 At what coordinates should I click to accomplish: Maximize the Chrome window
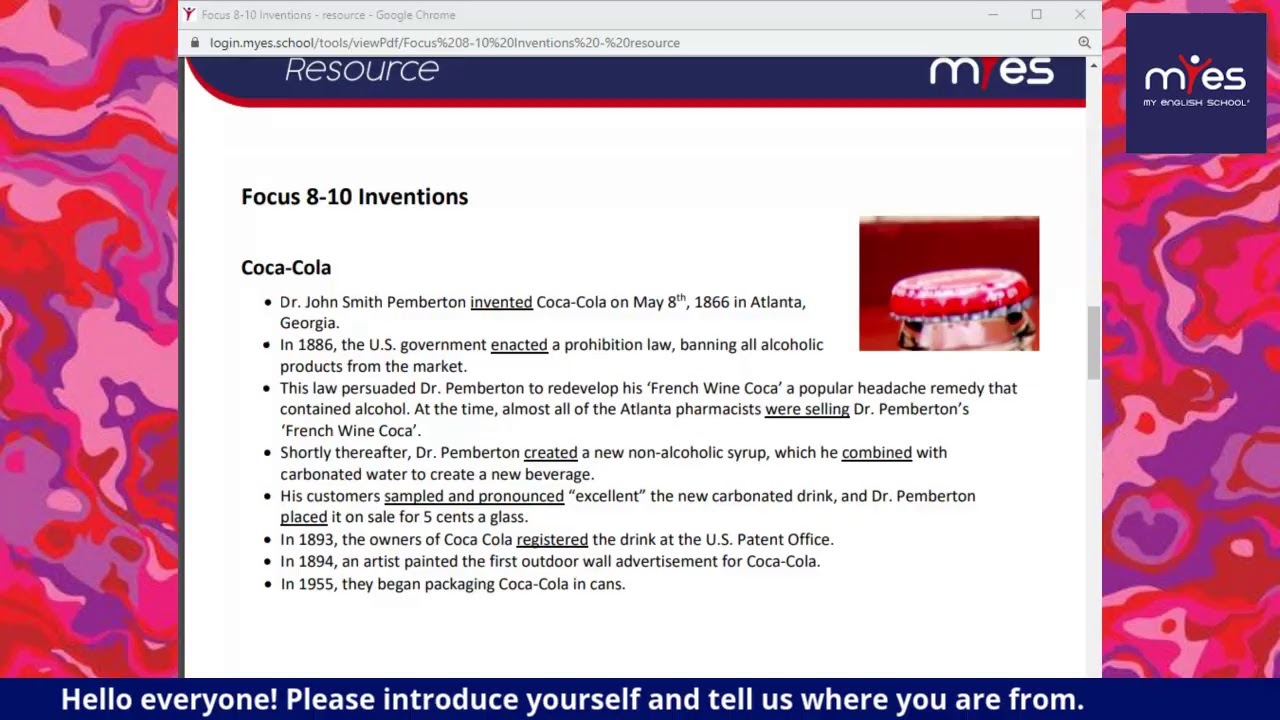[1036, 15]
